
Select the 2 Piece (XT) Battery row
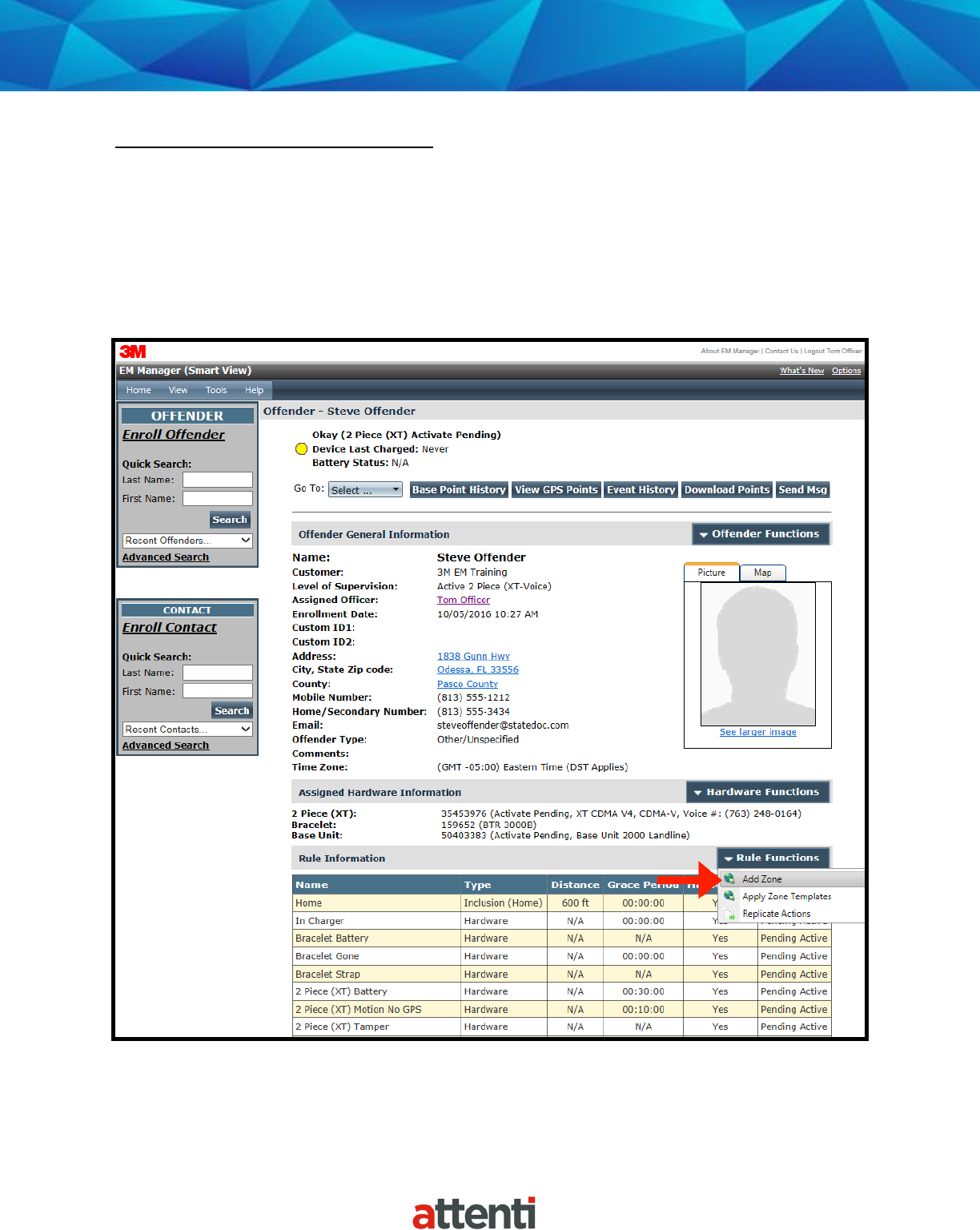tap(562, 991)
